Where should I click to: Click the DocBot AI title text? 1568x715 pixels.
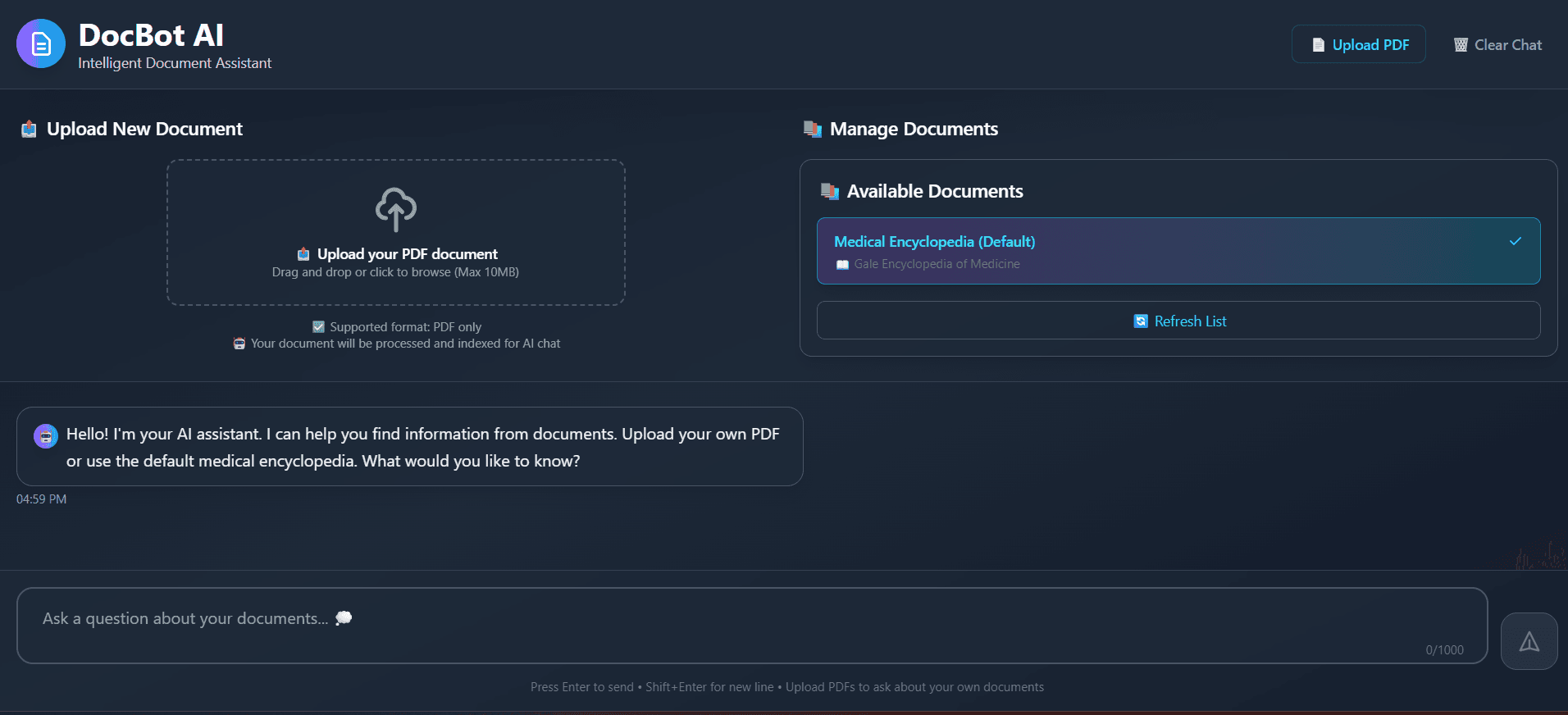pyautogui.click(x=151, y=35)
